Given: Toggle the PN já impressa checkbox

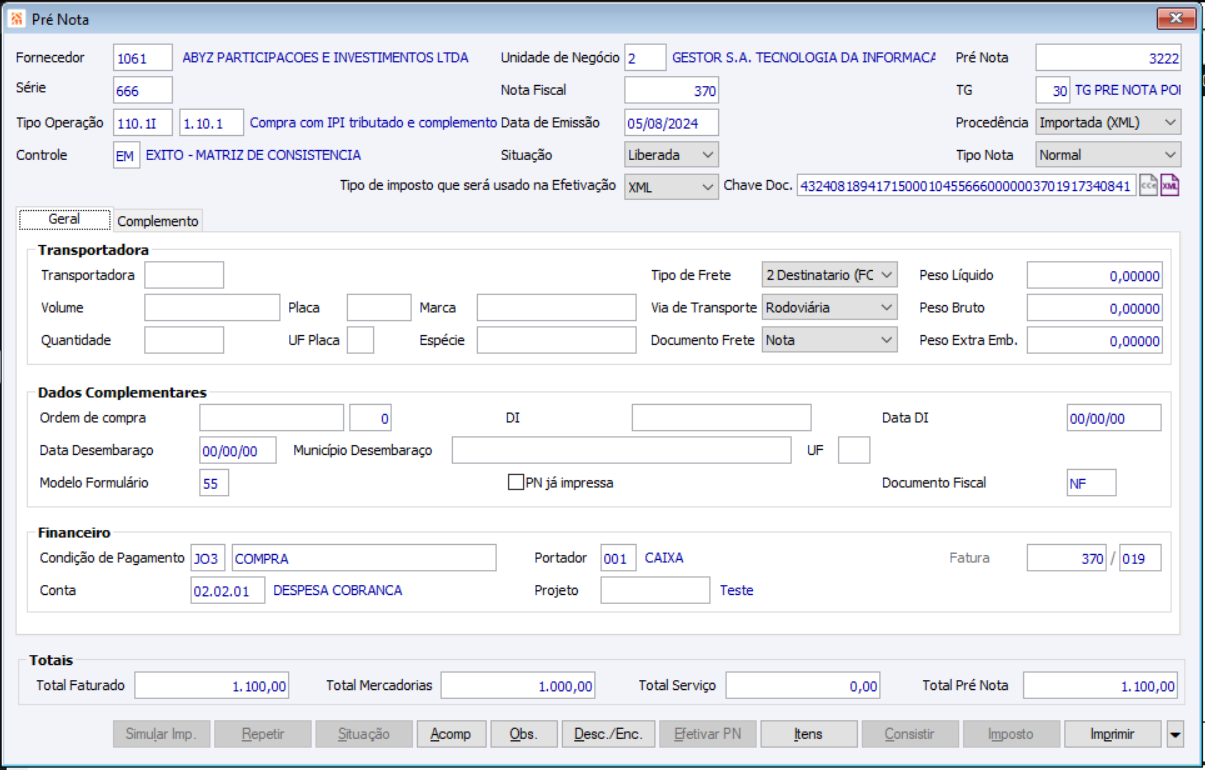Looking at the screenshot, I should pos(516,483).
